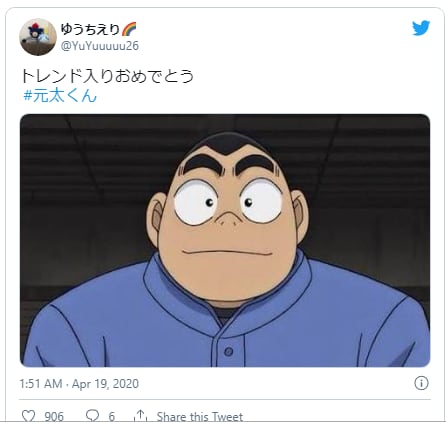The image size is (446, 423).
Task: Open the embedded anime character image
Action: (225, 240)
